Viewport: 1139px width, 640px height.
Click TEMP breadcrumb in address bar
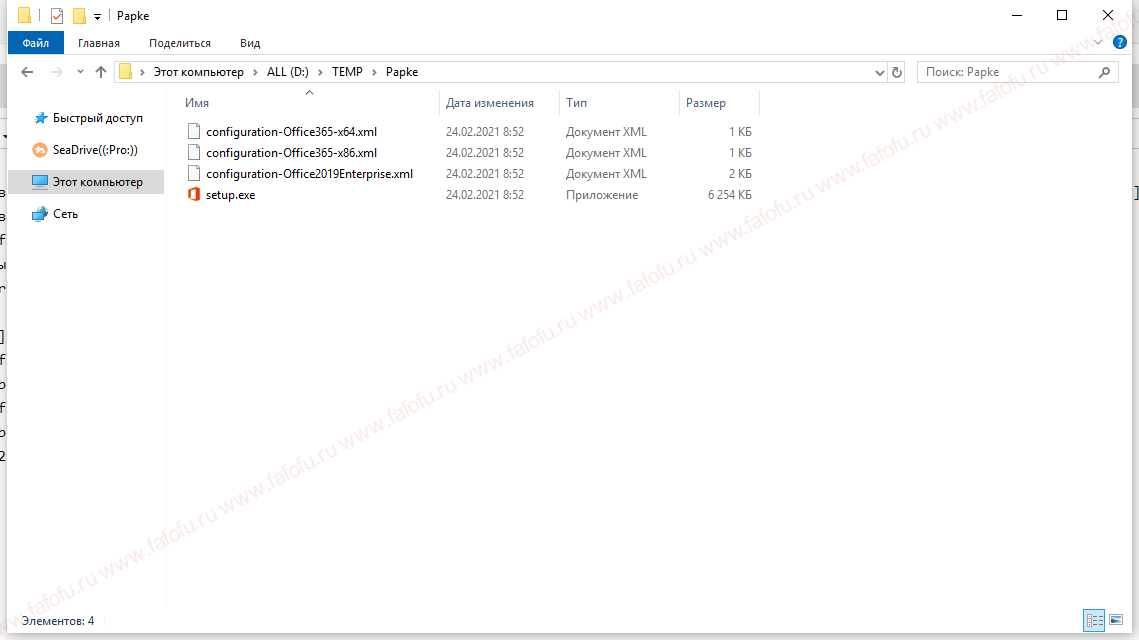(x=347, y=72)
